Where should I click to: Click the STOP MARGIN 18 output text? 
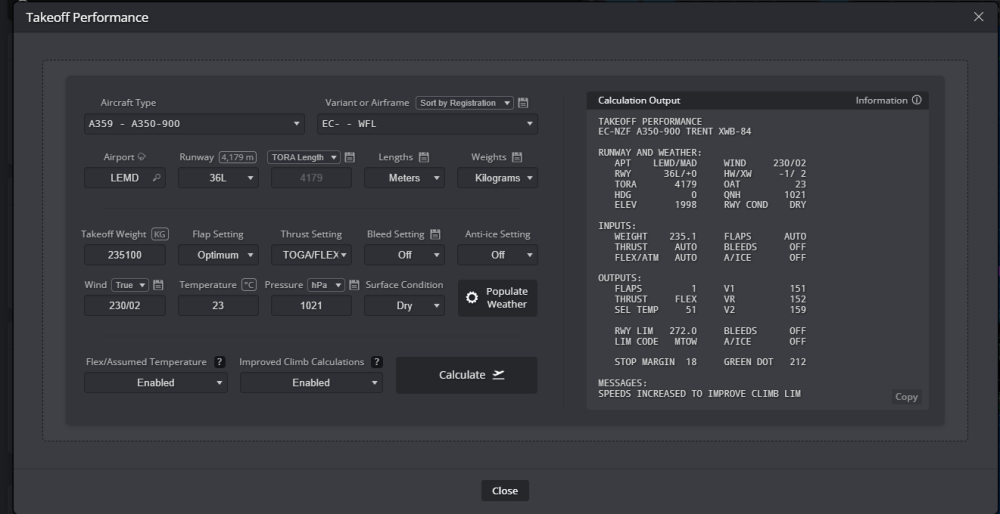click(x=656, y=362)
